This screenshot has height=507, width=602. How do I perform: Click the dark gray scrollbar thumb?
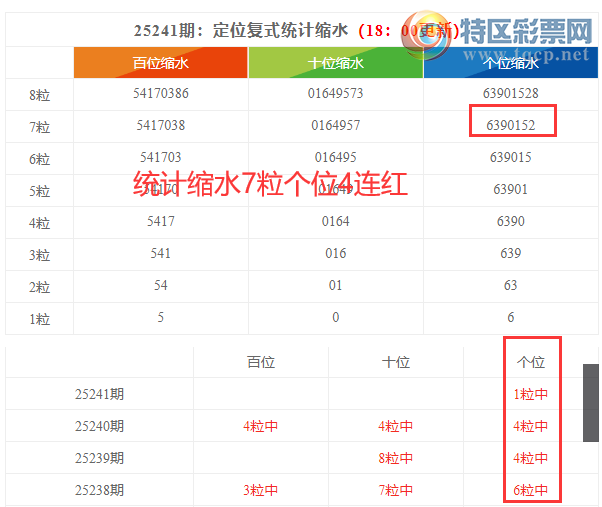point(591,403)
